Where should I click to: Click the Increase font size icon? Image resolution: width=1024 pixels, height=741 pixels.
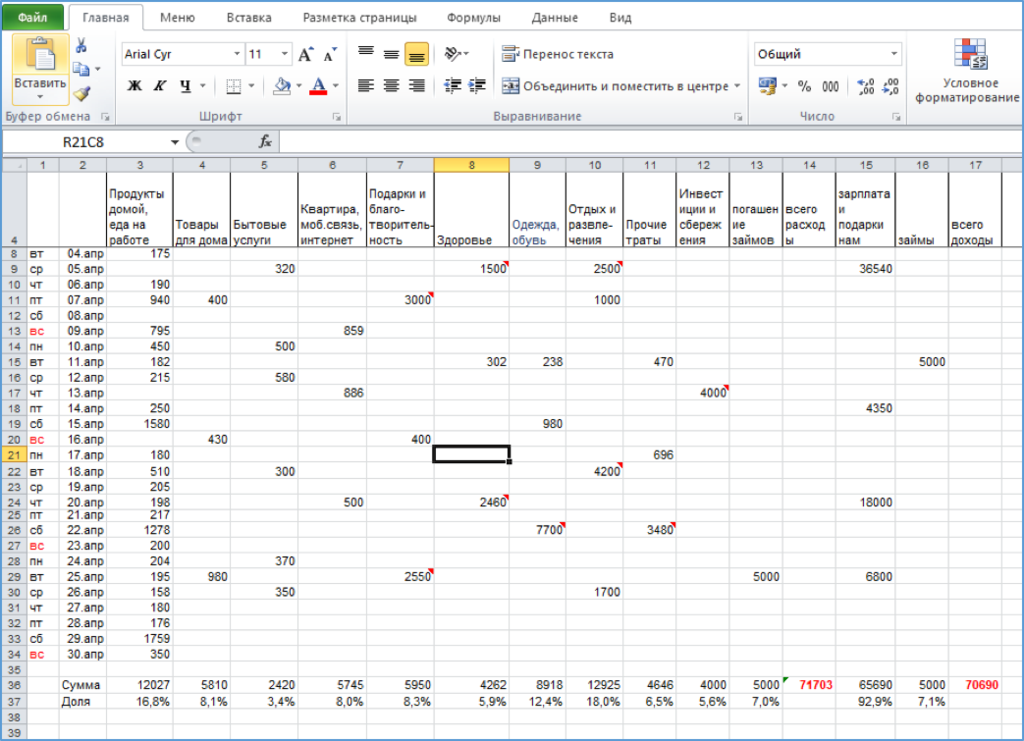tap(307, 55)
